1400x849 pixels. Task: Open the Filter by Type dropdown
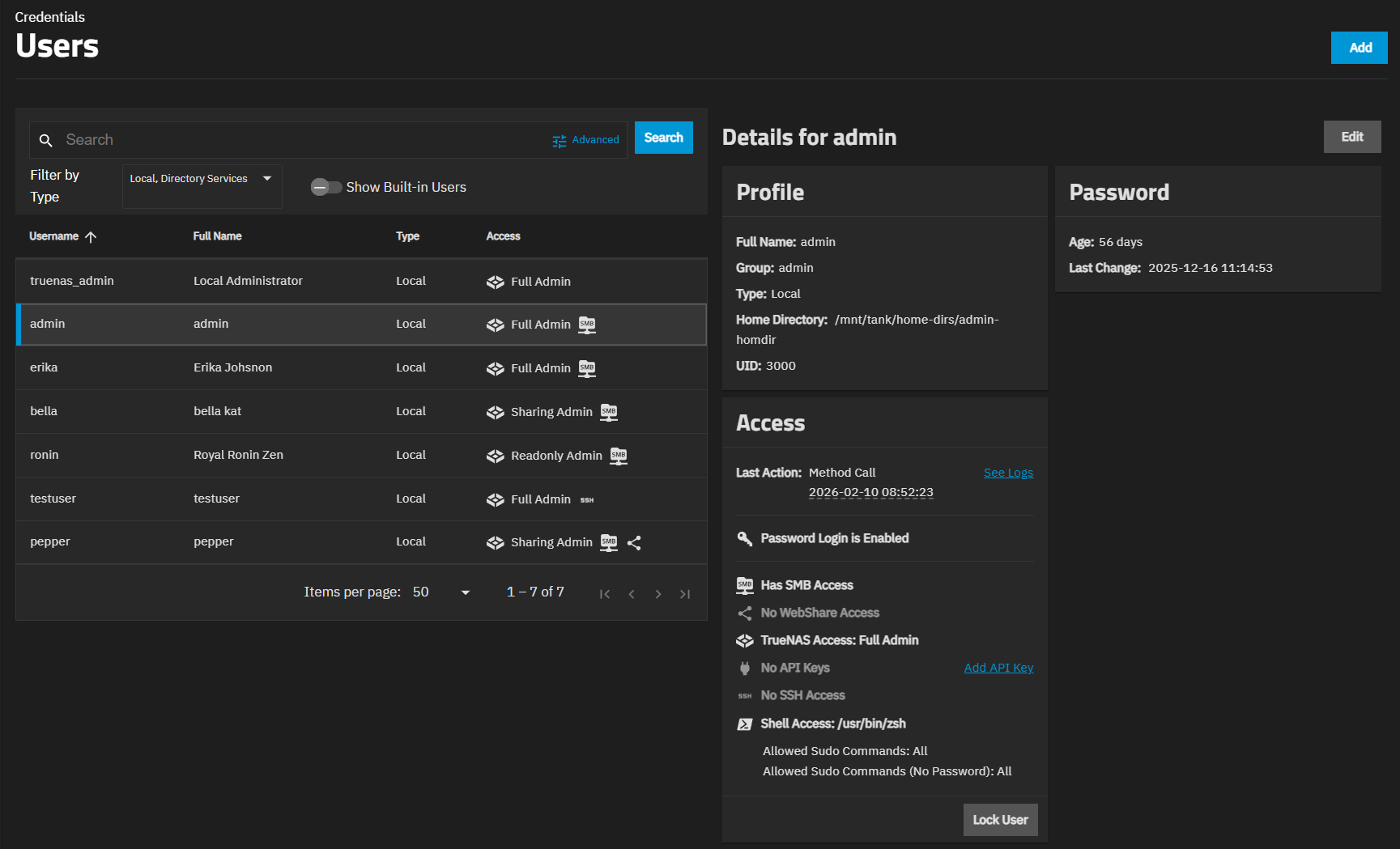tap(202, 179)
